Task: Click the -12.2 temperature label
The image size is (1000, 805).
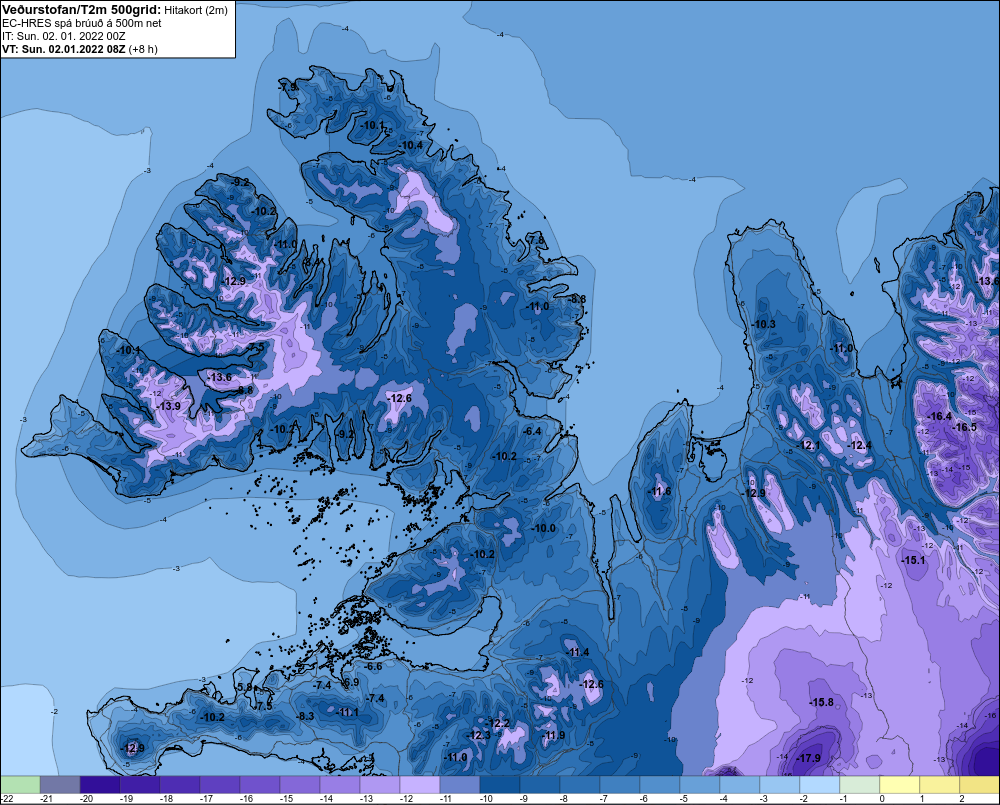Action: (x=499, y=723)
